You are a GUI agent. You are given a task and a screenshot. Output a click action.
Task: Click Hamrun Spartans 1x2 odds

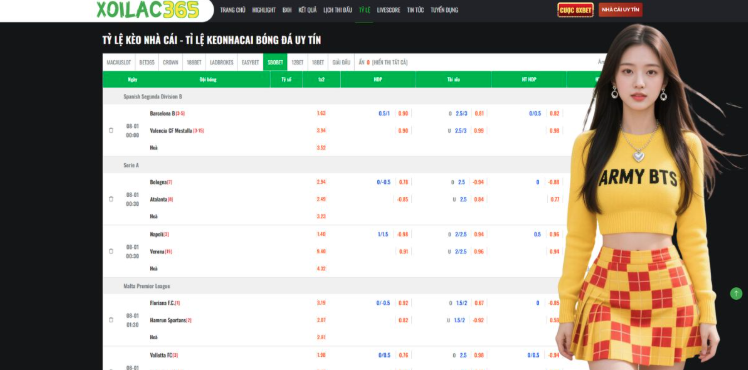(x=321, y=320)
